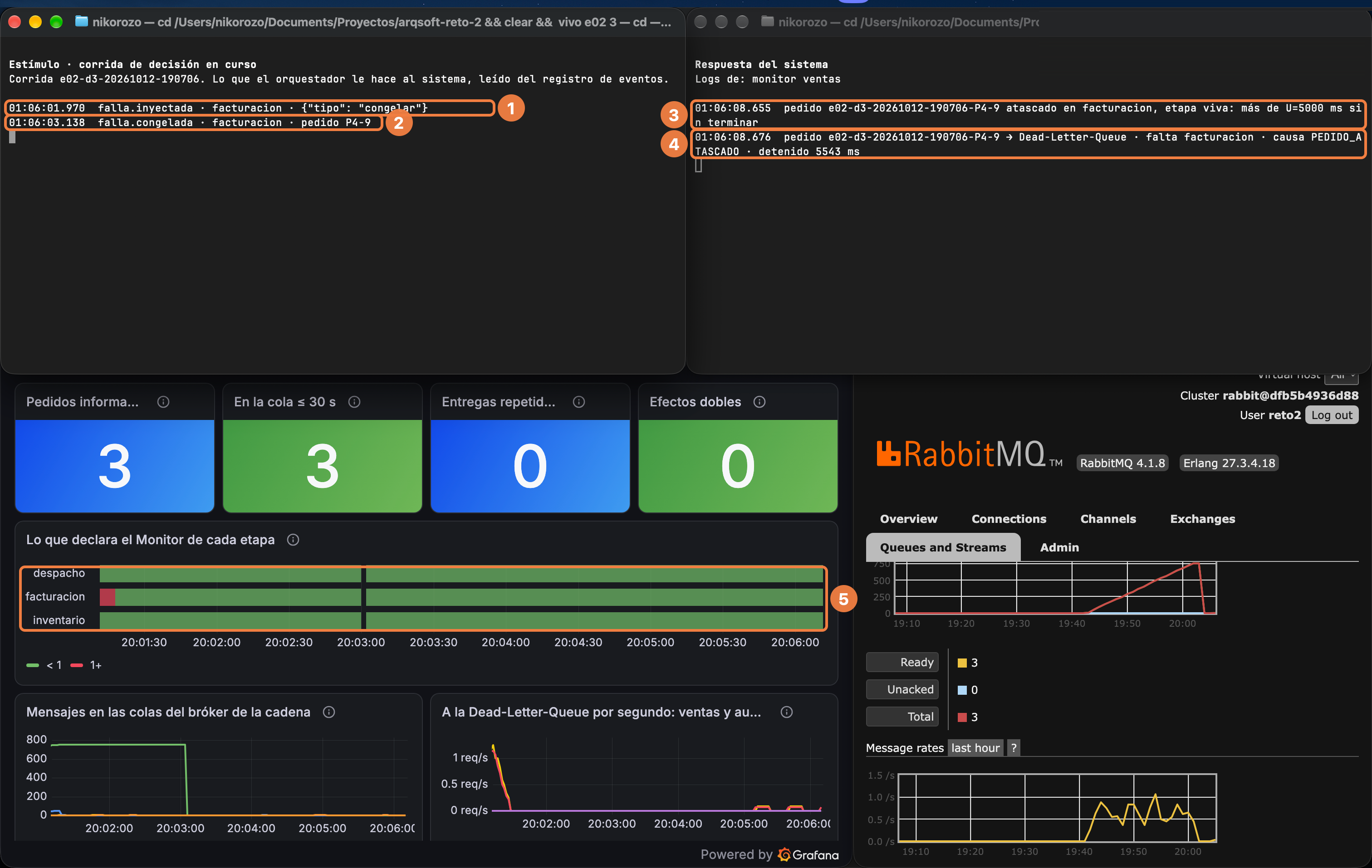Open help question mark beside Message rates

pyautogui.click(x=1014, y=748)
